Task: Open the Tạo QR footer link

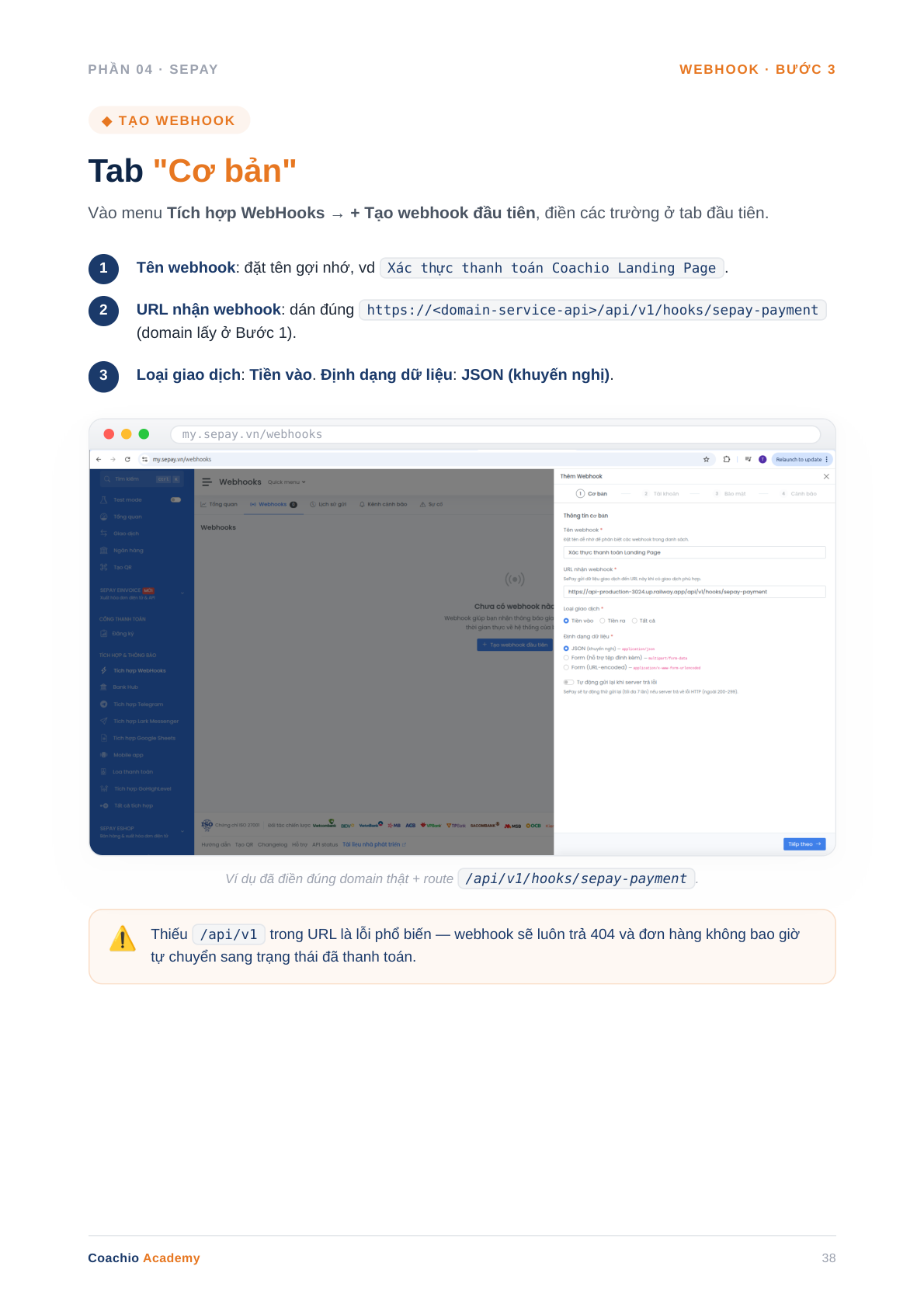Action: click(245, 845)
